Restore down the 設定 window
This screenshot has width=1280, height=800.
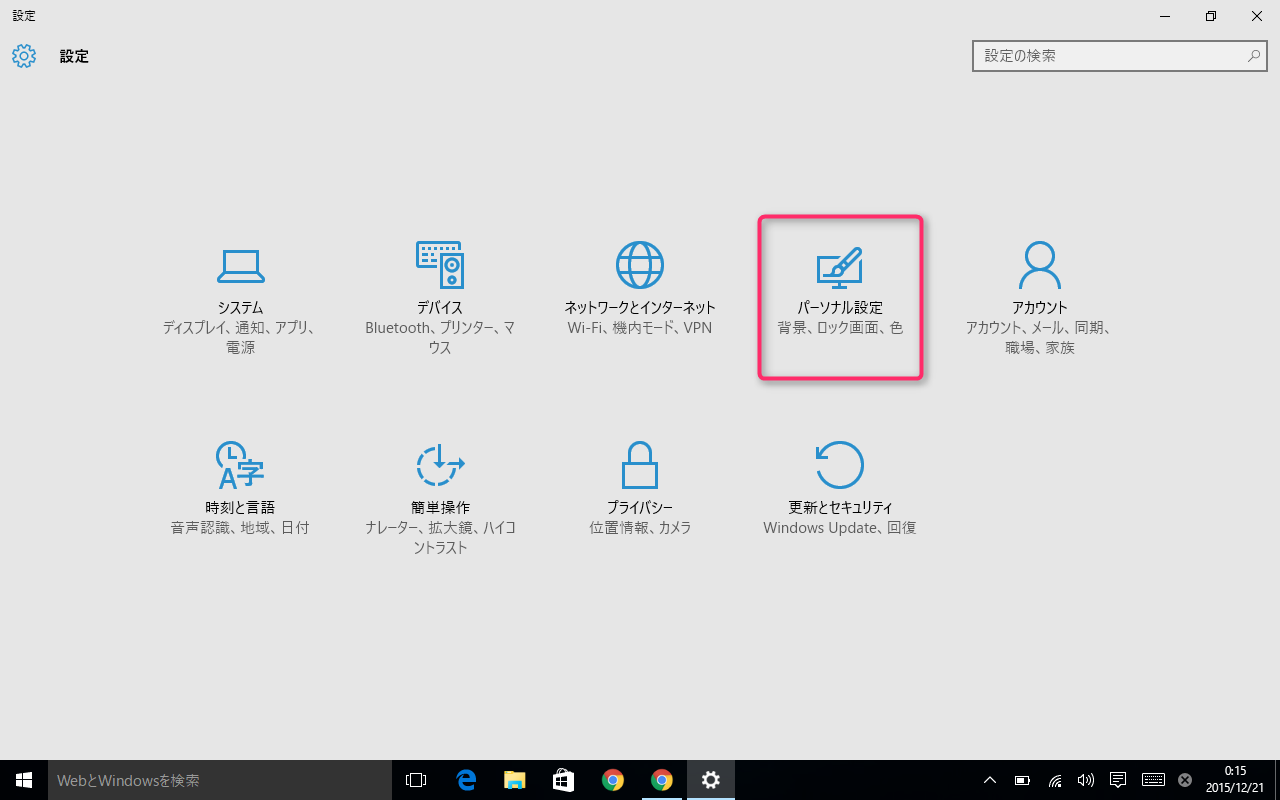point(1211,16)
